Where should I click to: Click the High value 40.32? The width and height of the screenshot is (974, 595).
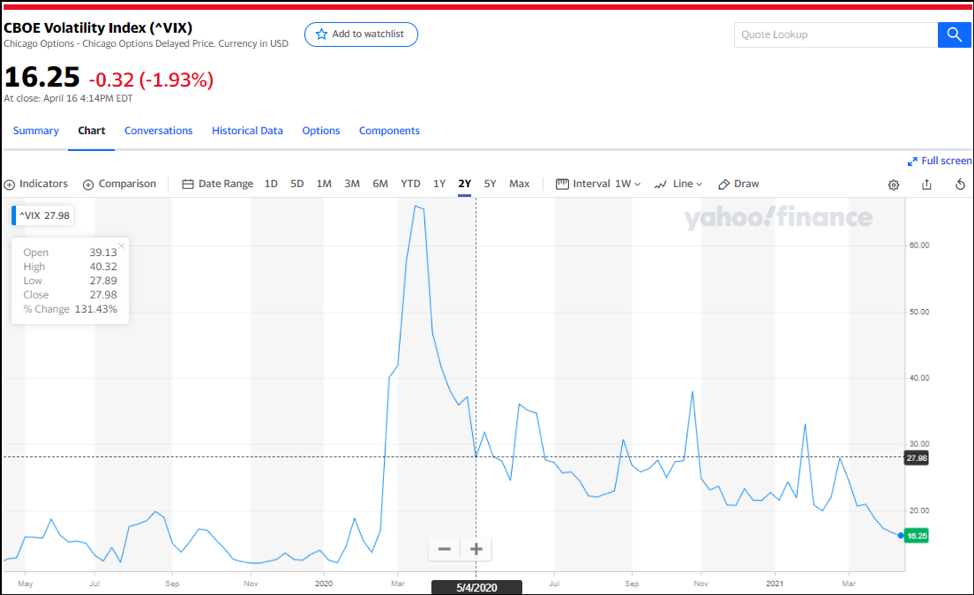pos(103,266)
